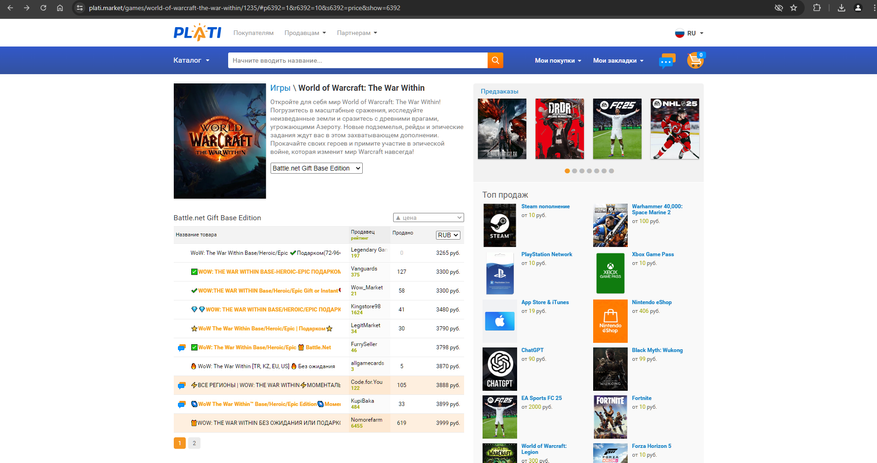877x463 pixels.
Task: Click chat icon on KupiBaka row
Action: click(182, 404)
